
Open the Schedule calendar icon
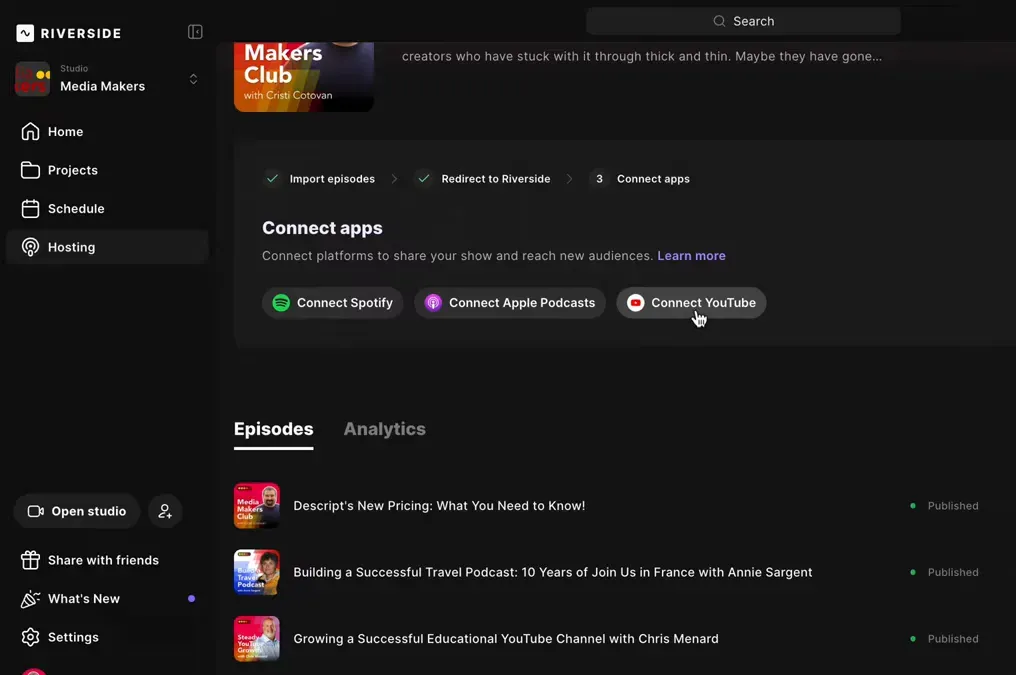coord(31,208)
